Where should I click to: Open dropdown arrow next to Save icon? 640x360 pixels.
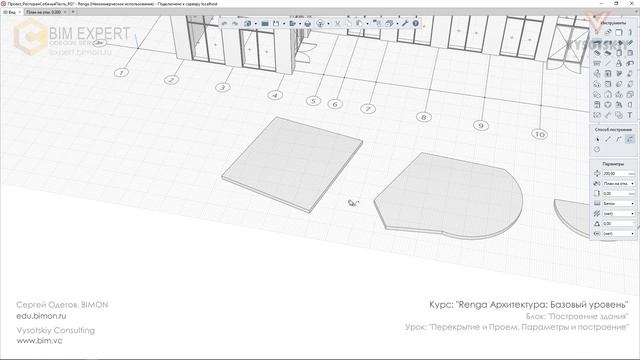tap(284, 24)
